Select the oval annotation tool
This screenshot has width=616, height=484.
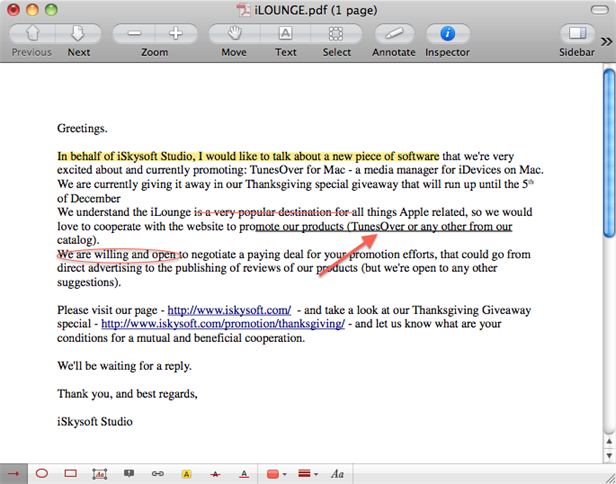pos(42,474)
